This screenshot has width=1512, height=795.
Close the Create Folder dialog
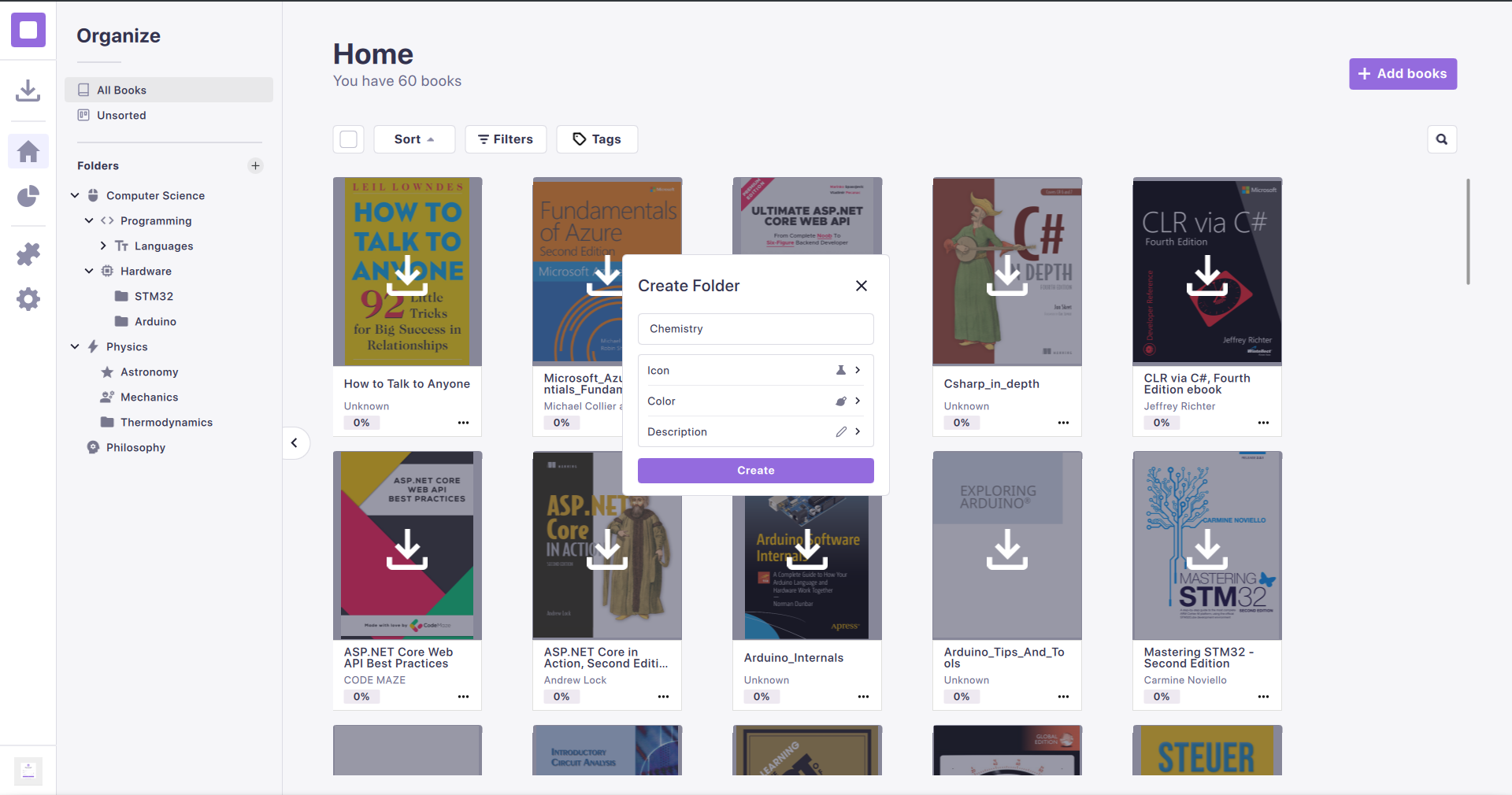tap(861, 286)
